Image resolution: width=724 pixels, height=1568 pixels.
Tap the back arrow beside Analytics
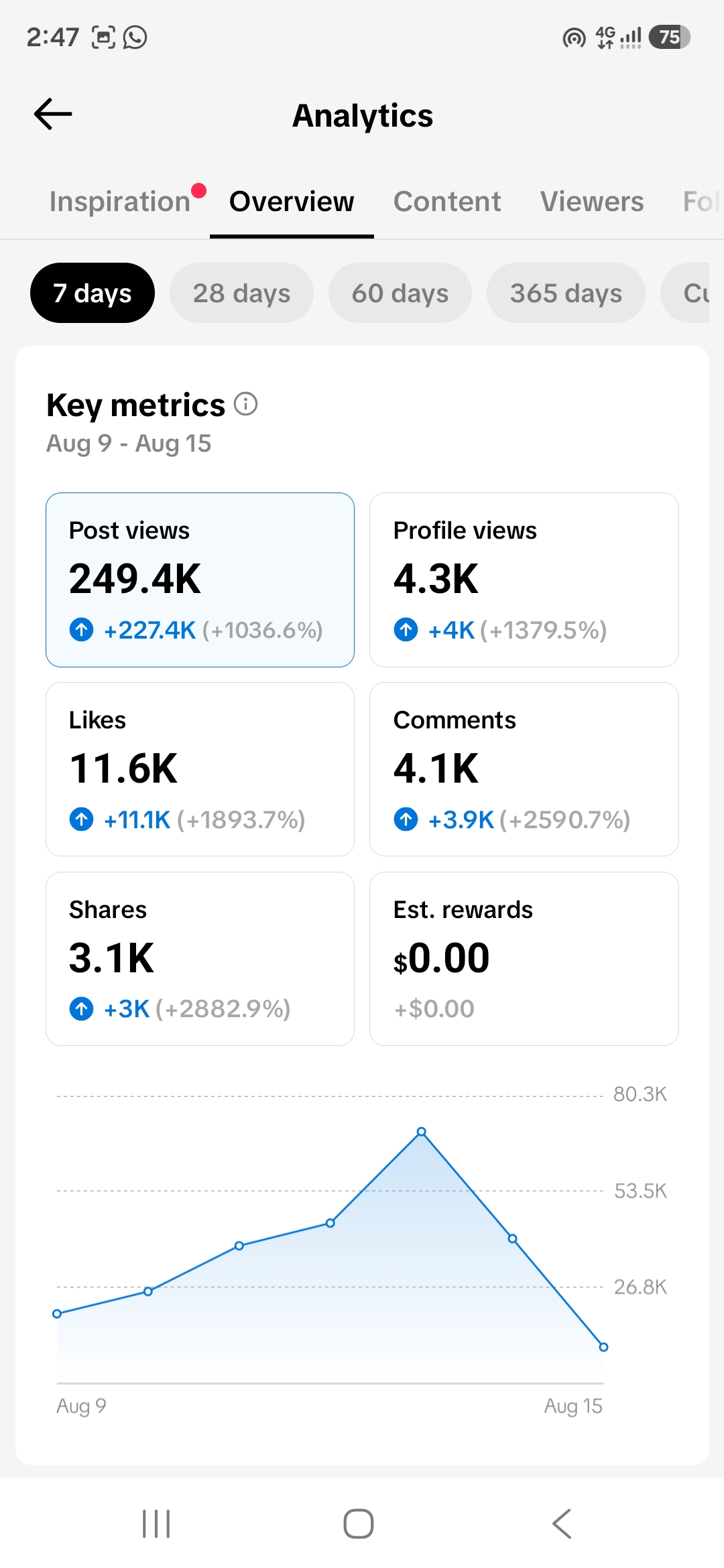[x=53, y=114]
